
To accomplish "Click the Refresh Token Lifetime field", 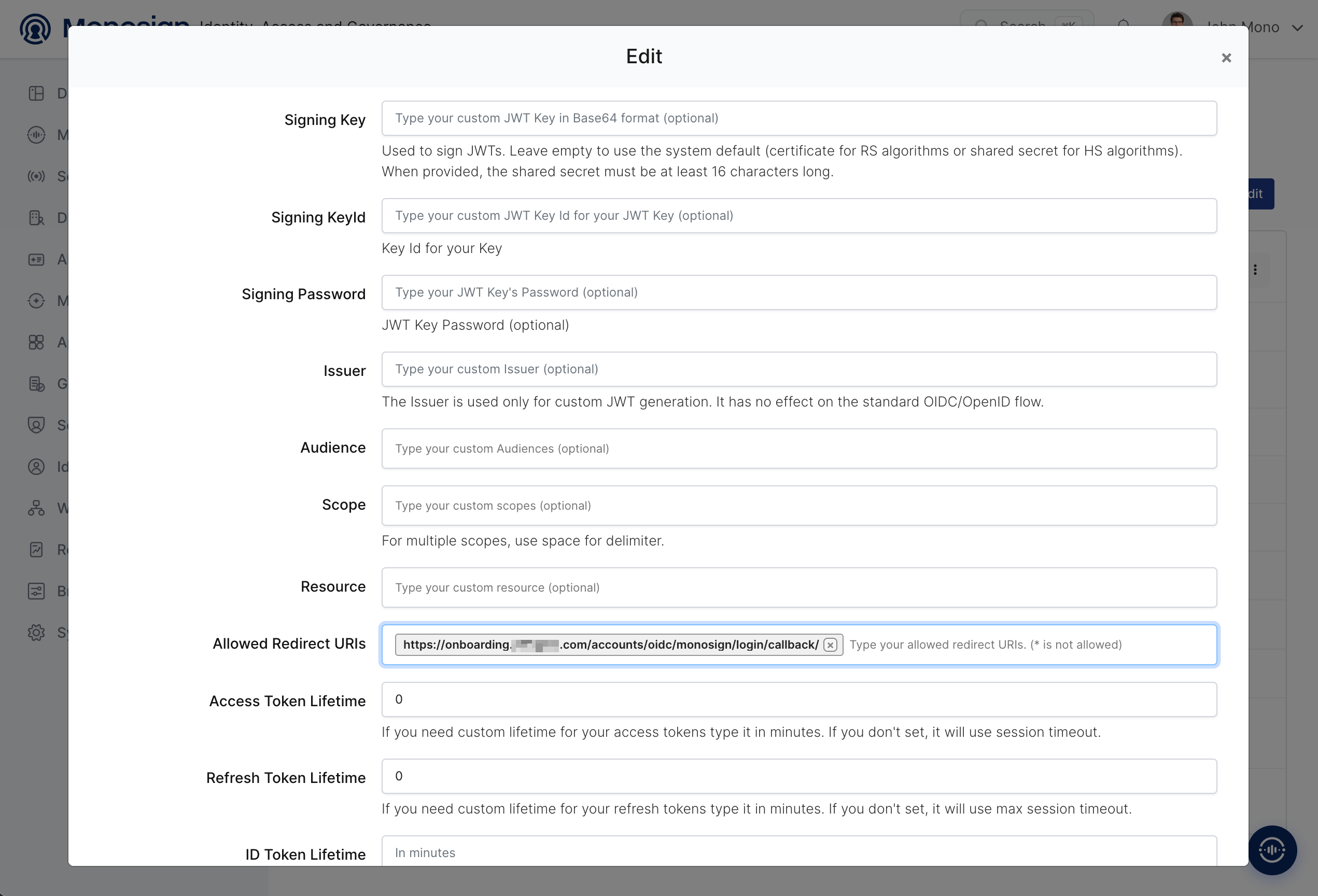I will click(798, 776).
